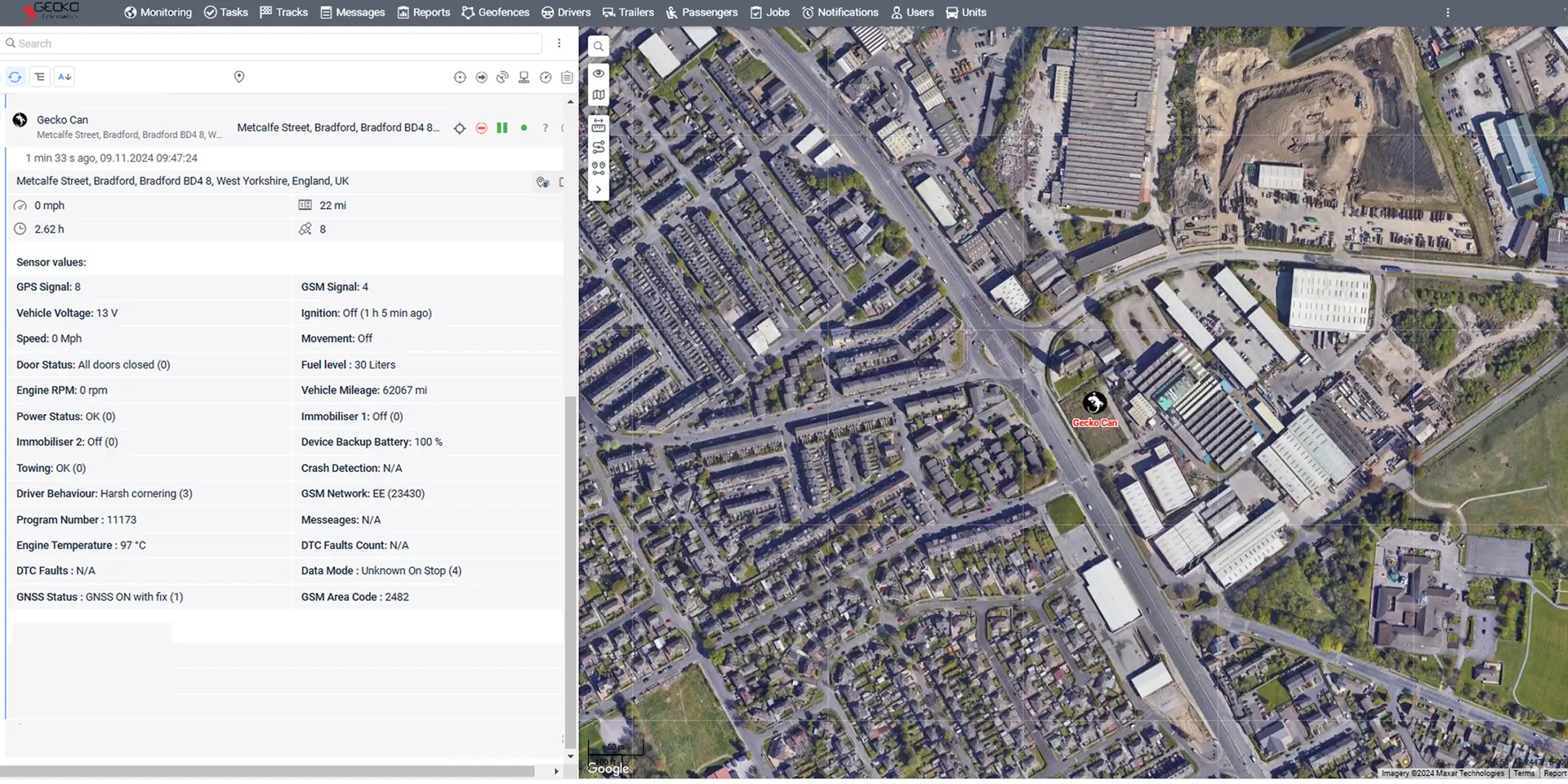Screen dimensions: 1568x784
Task: Click the red no-entry status icon
Action: tap(481, 128)
